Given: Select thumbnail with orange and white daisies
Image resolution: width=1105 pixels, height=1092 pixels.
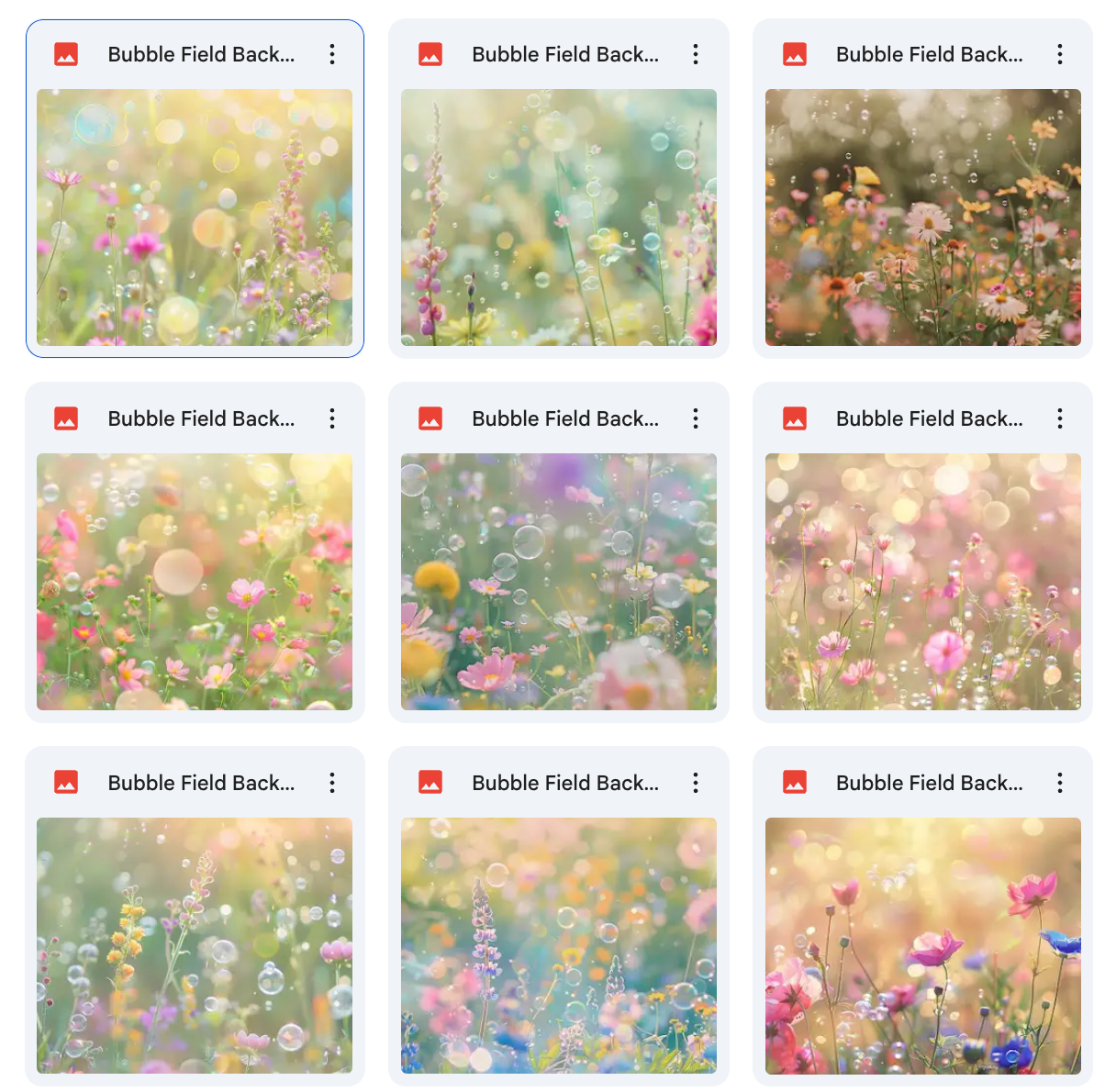Looking at the screenshot, I should coord(923,217).
